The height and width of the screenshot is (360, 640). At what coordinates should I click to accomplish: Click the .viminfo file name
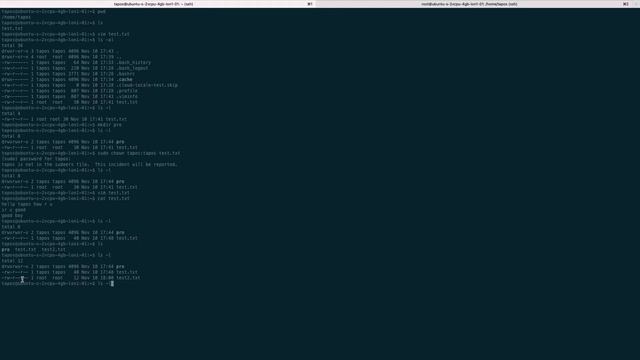[127, 97]
